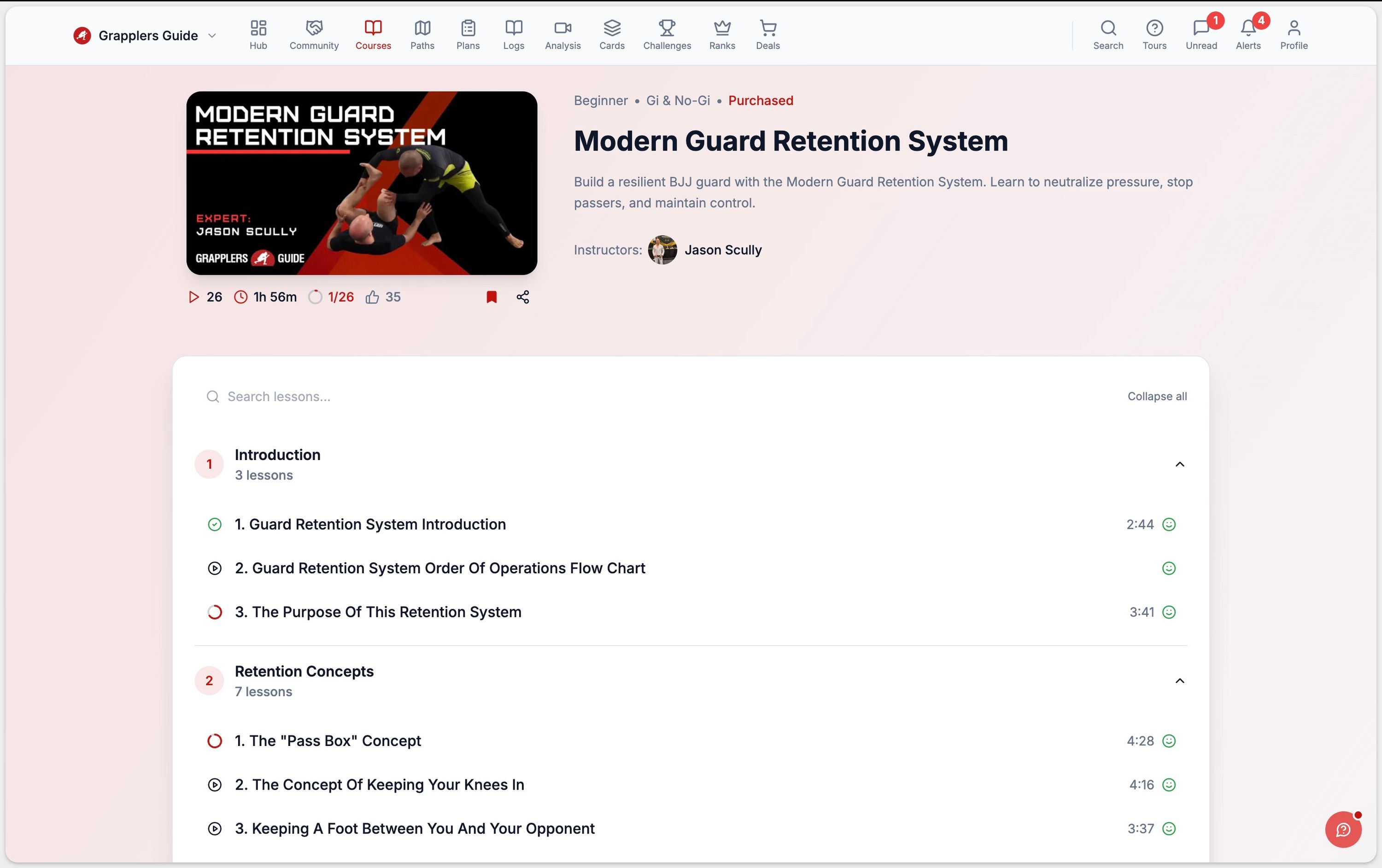Open Analysis video section
This screenshot has height=868, width=1382.
coord(562,35)
